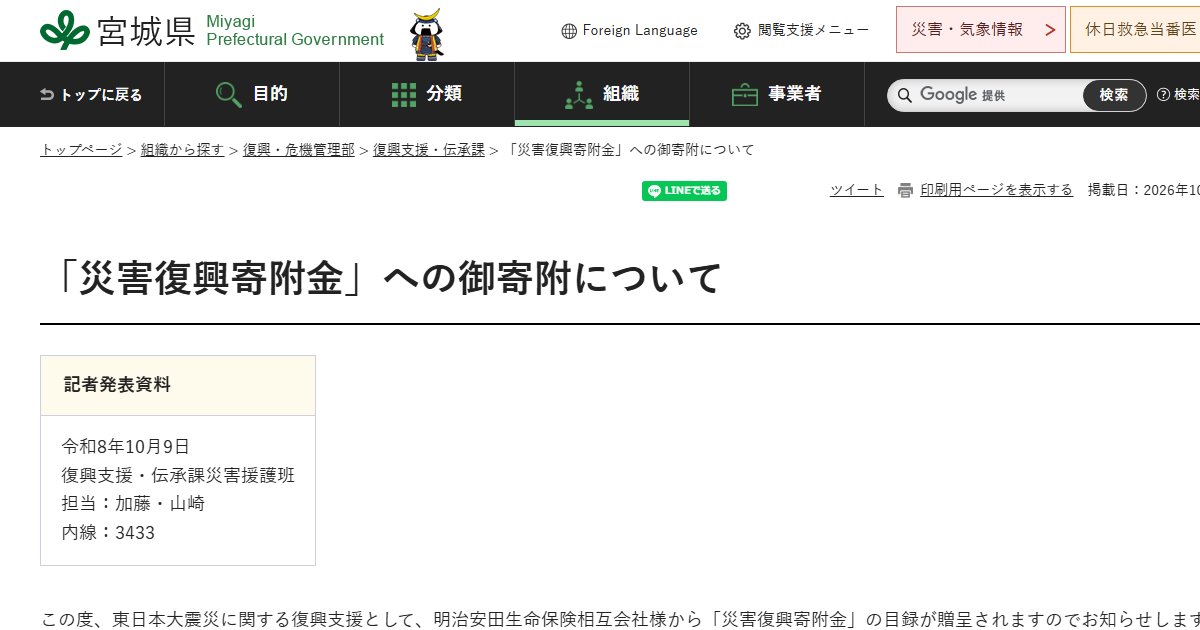Click the LINEで送る share button
This screenshot has height=630, width=1200.
684,191
